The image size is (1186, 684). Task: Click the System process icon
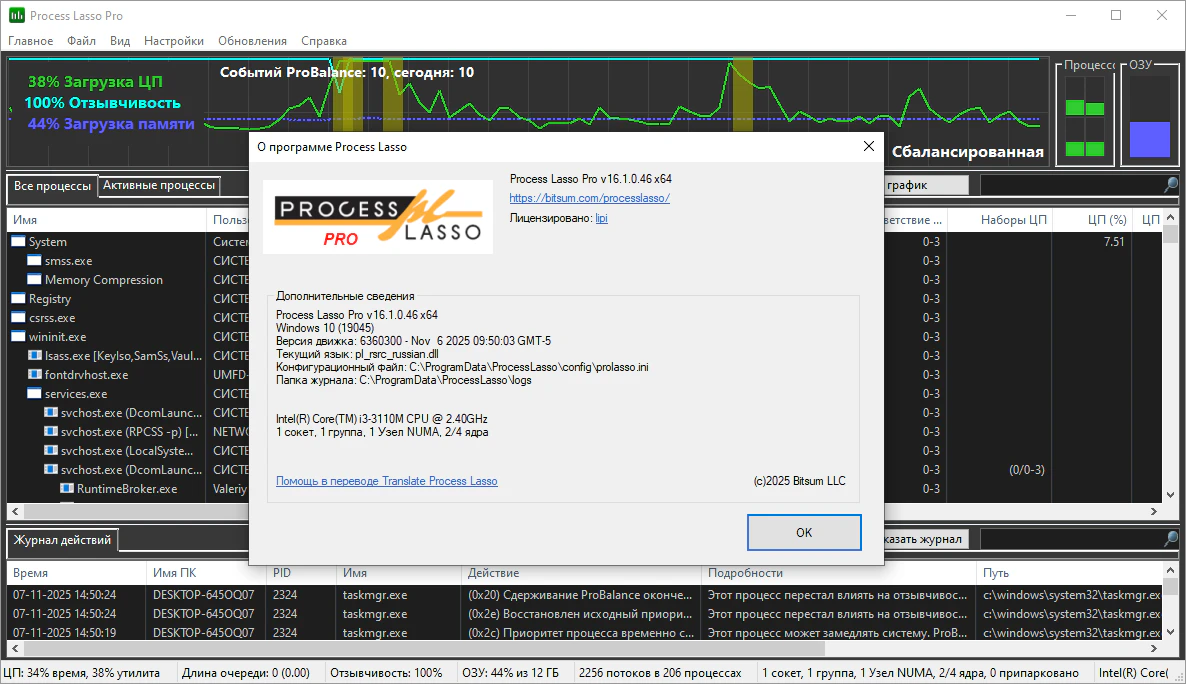18,242
